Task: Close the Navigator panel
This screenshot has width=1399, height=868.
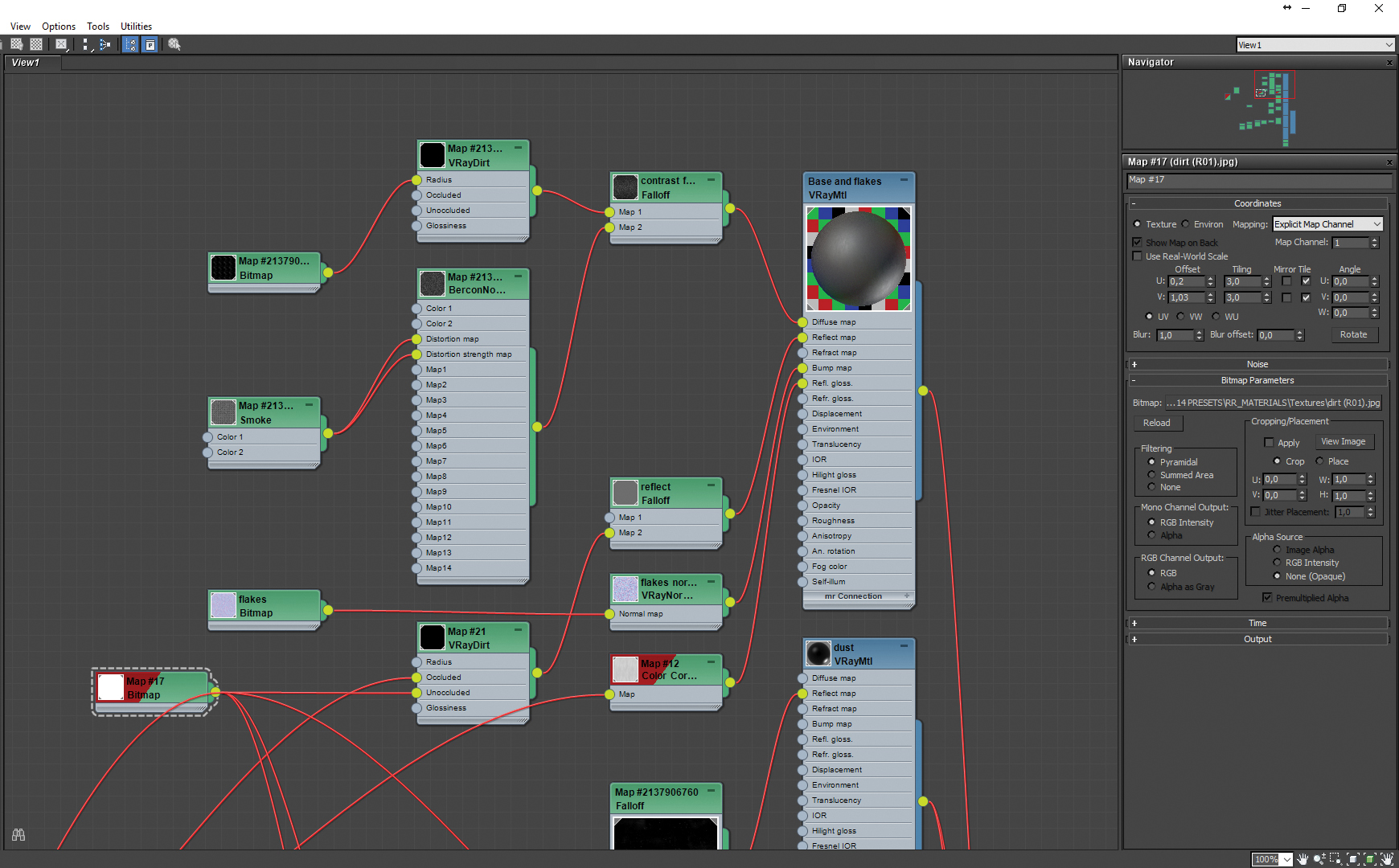Action: click(x=1389, y=63)
